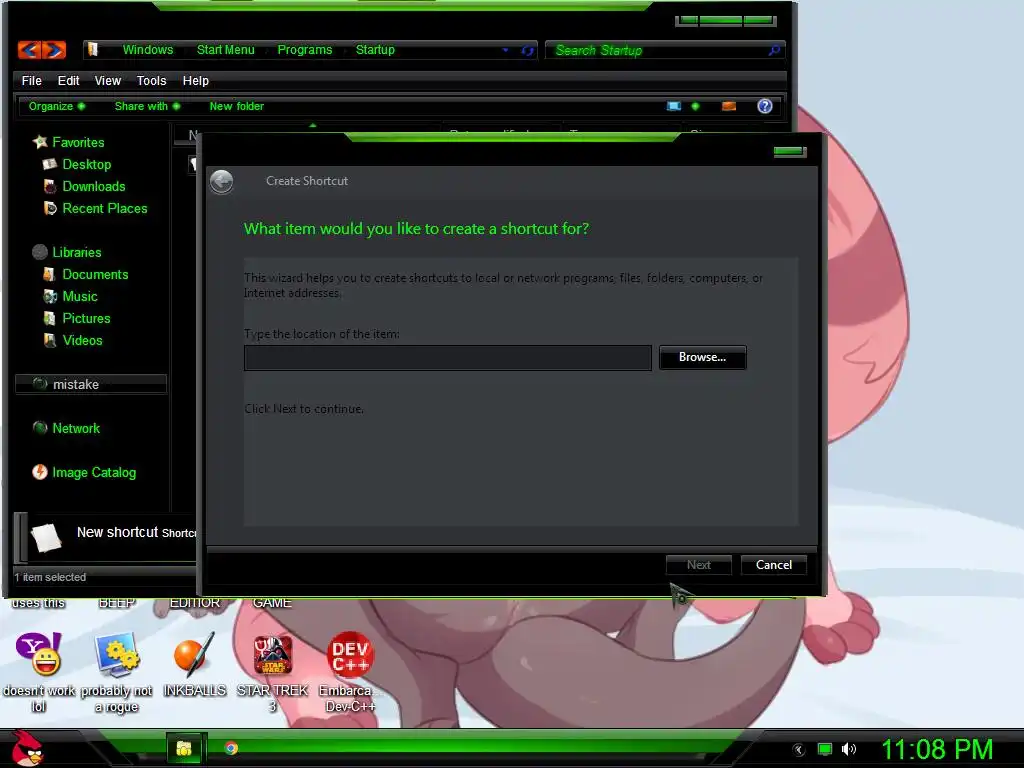Select the 'probably not a rogue' icon

pos(116,654)
